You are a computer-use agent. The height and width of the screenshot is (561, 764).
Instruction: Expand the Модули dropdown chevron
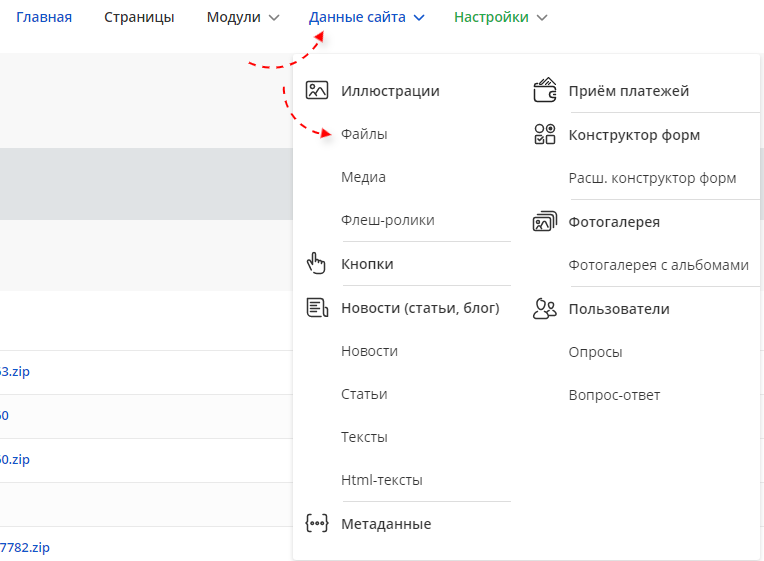[x=274, y=18]
